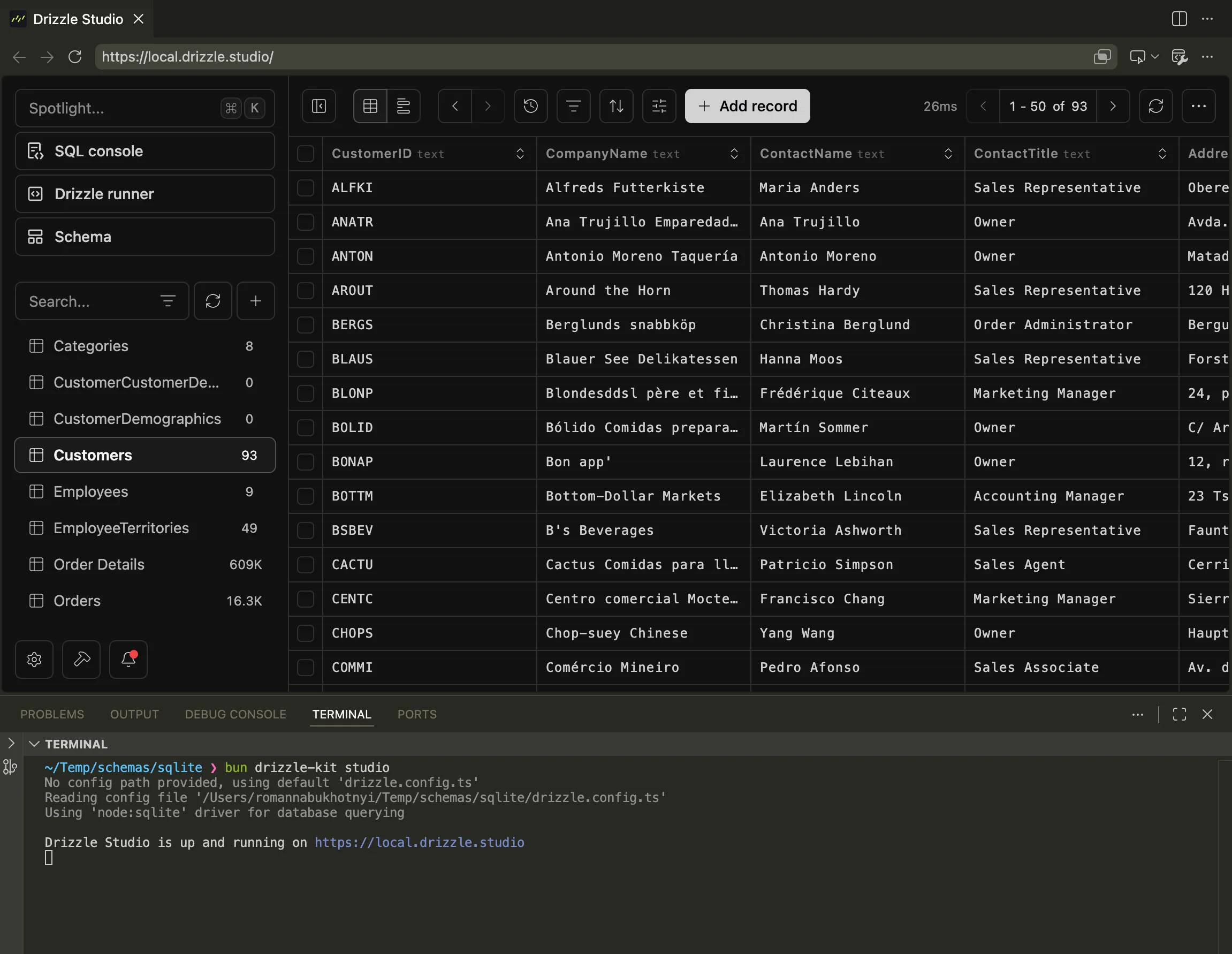This screenshot has height=954, width=1232.
Task: Open settings gear in sidebar
Action: [34, 660]
